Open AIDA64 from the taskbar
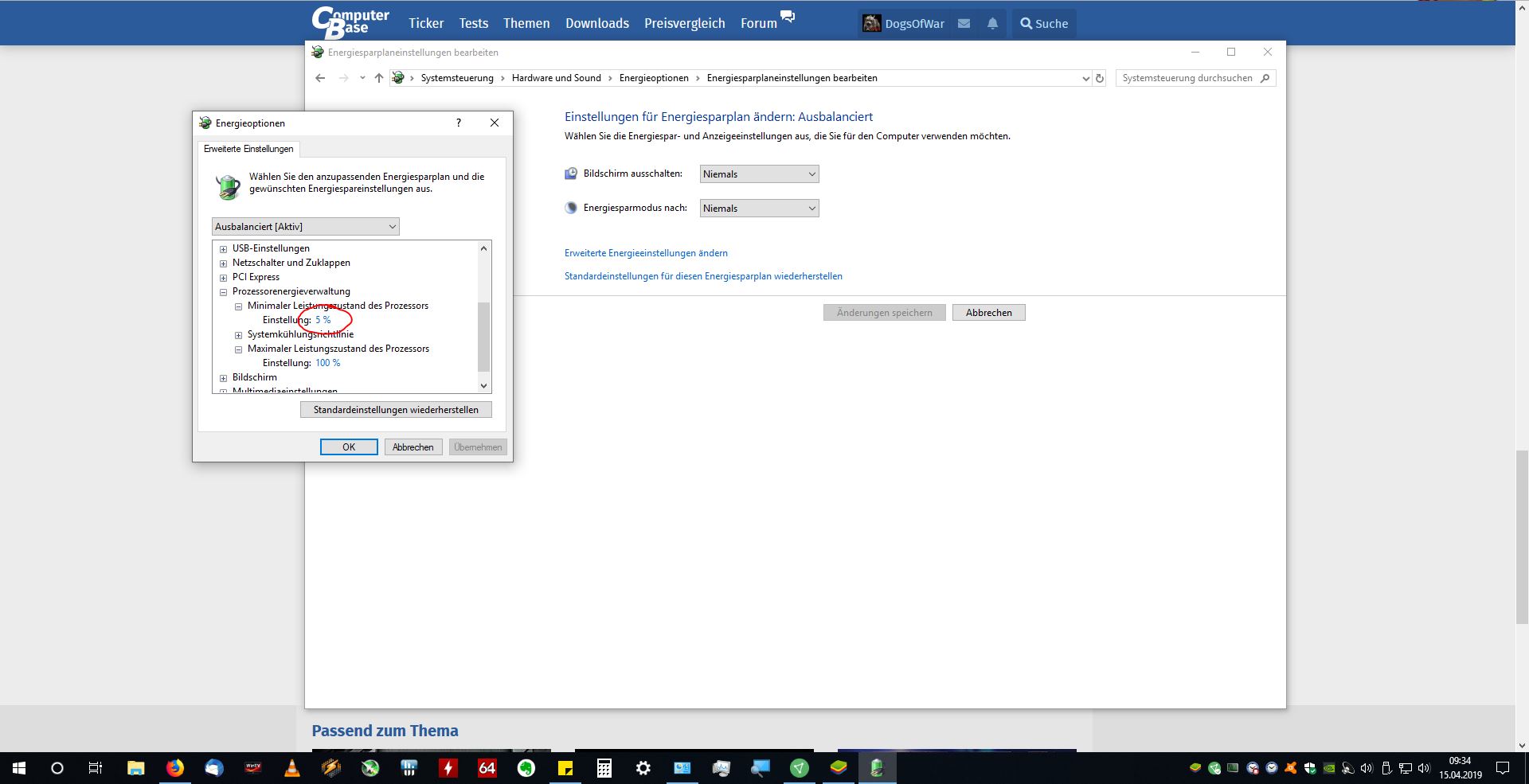The image size is (1529, 784). (x=487, y=768)
